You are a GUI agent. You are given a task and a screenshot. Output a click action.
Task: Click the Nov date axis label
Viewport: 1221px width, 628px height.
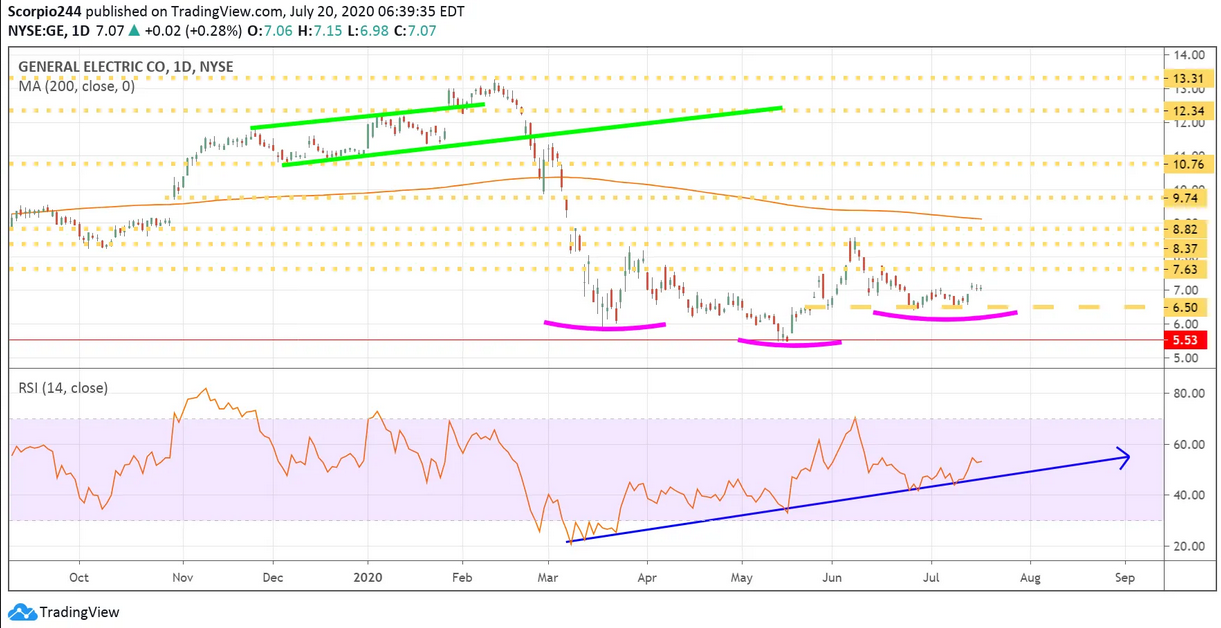(x=181, y=577)
